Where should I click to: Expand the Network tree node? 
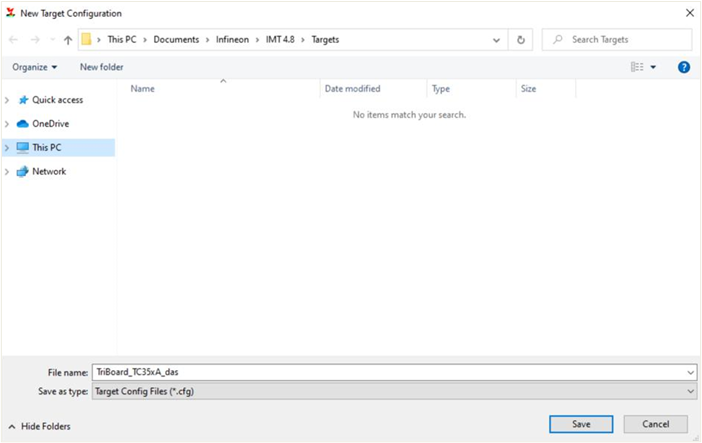pyautogui.click(x=8, y=171)
